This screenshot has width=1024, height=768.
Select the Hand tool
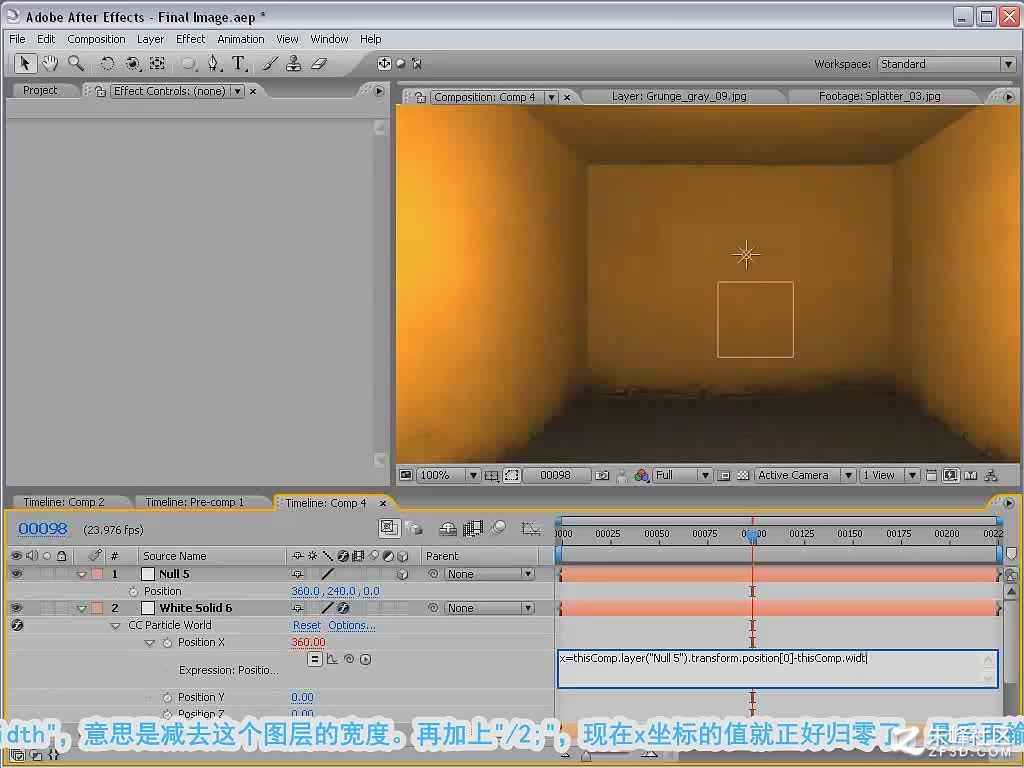click(x=50, y=63)
